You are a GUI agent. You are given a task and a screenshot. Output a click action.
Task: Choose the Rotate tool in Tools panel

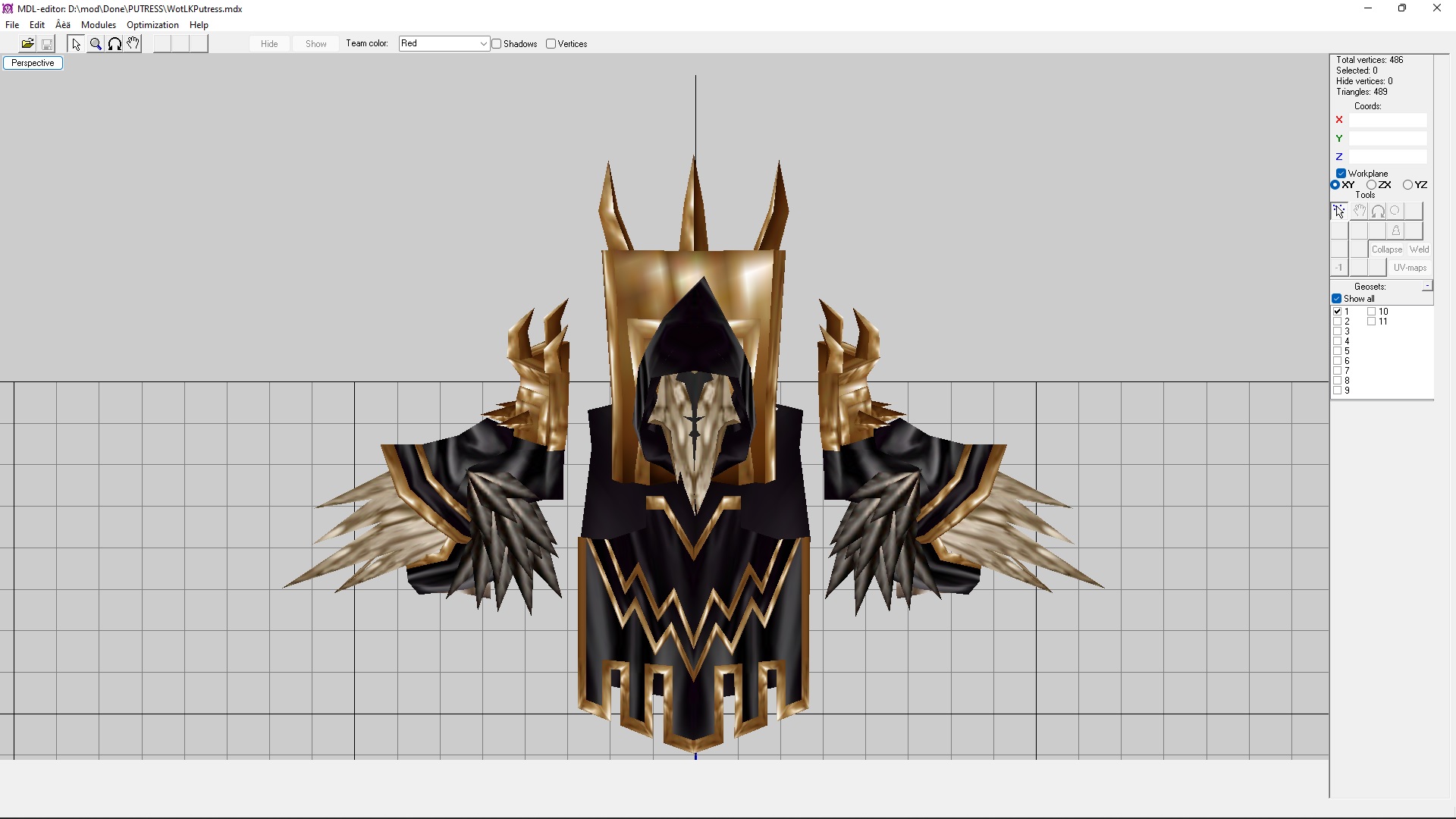pyautogui.click(x=1378, y=211)
